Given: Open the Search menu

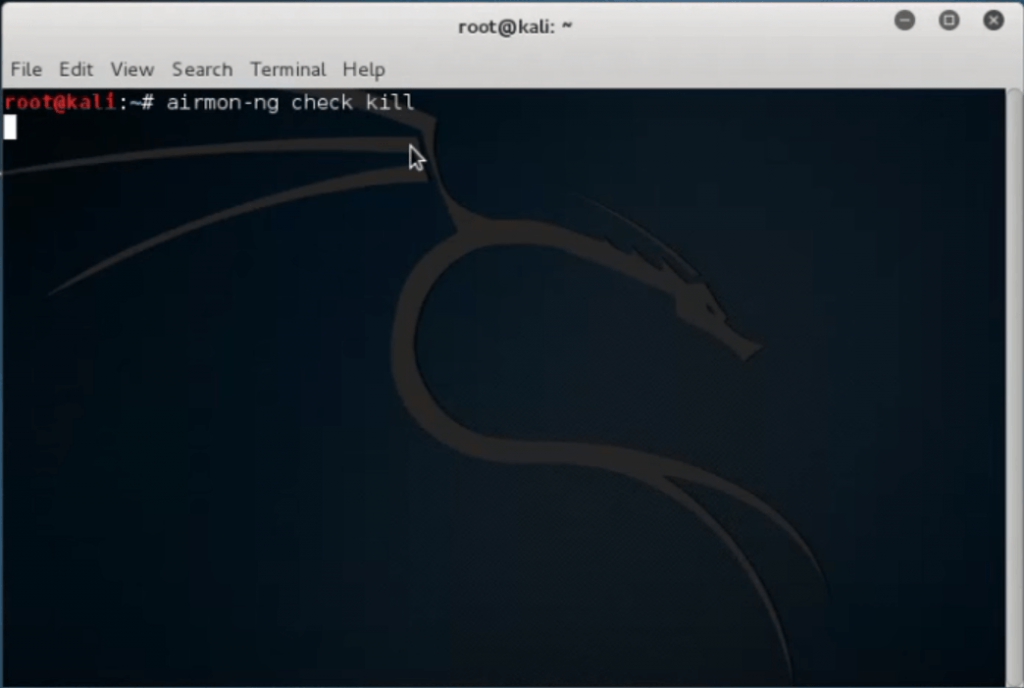Looking at the screenshot, I should click(202, 69).
